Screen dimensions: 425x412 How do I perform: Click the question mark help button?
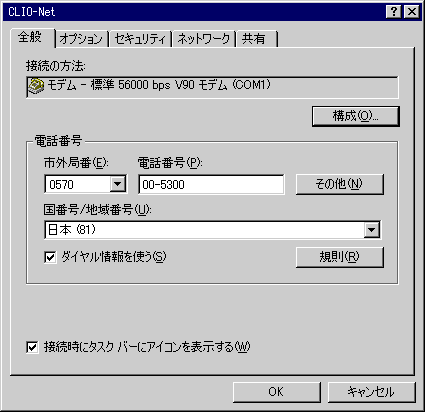tap(394, 12)
